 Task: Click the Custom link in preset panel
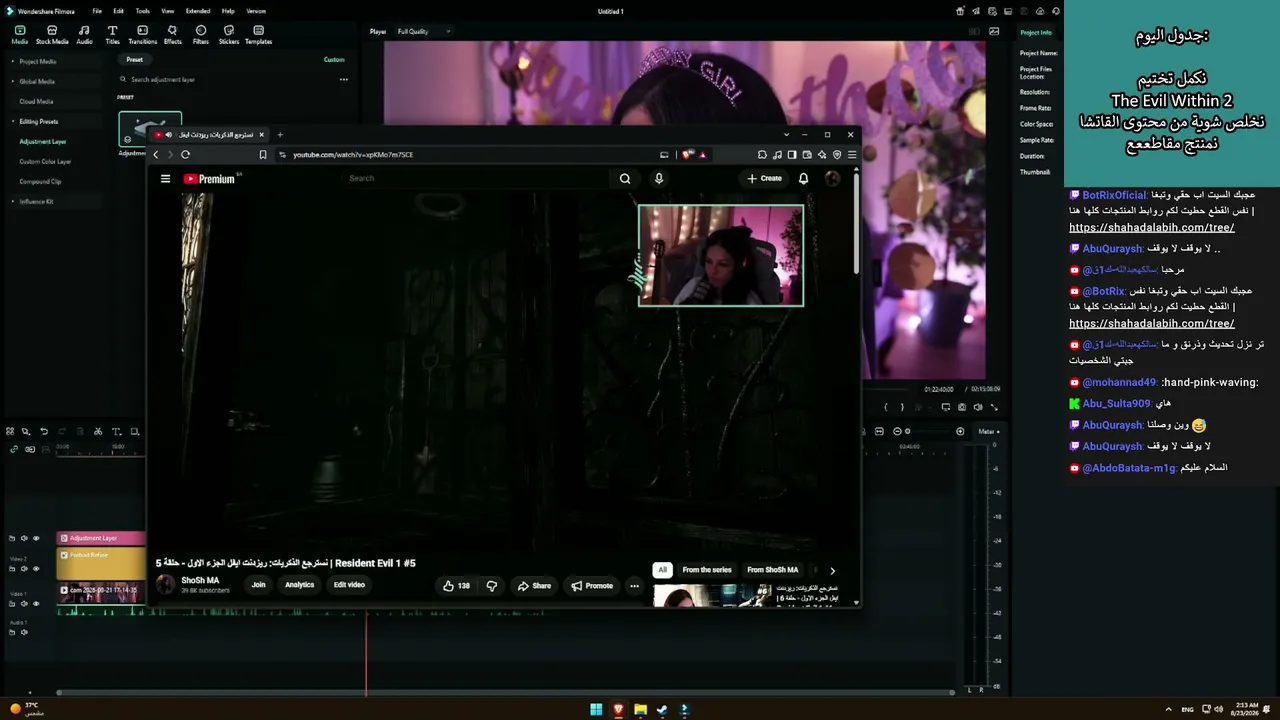point(334,59)
